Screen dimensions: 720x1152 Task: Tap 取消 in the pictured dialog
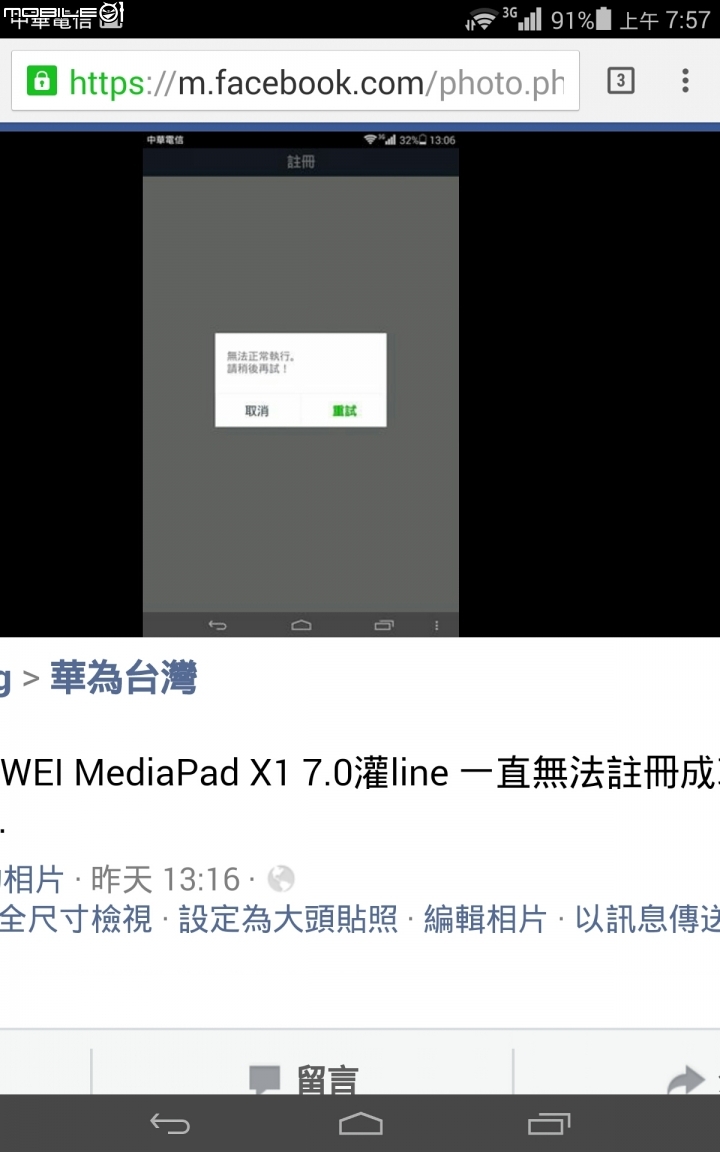click(257, 411)
